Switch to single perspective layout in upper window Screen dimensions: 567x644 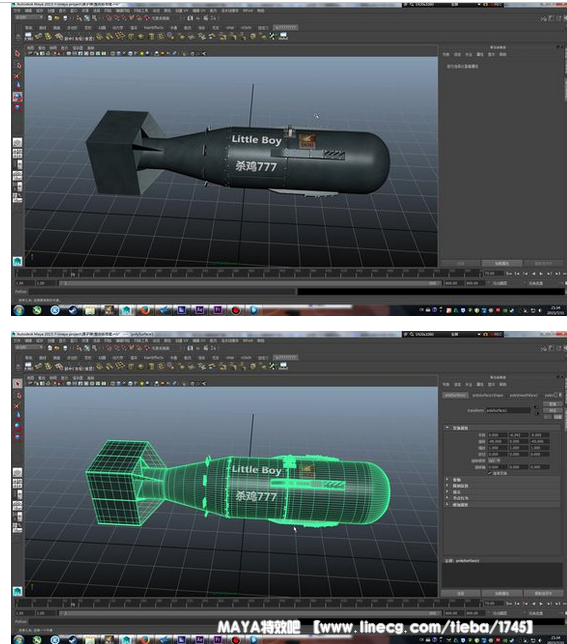coord(17,143)
